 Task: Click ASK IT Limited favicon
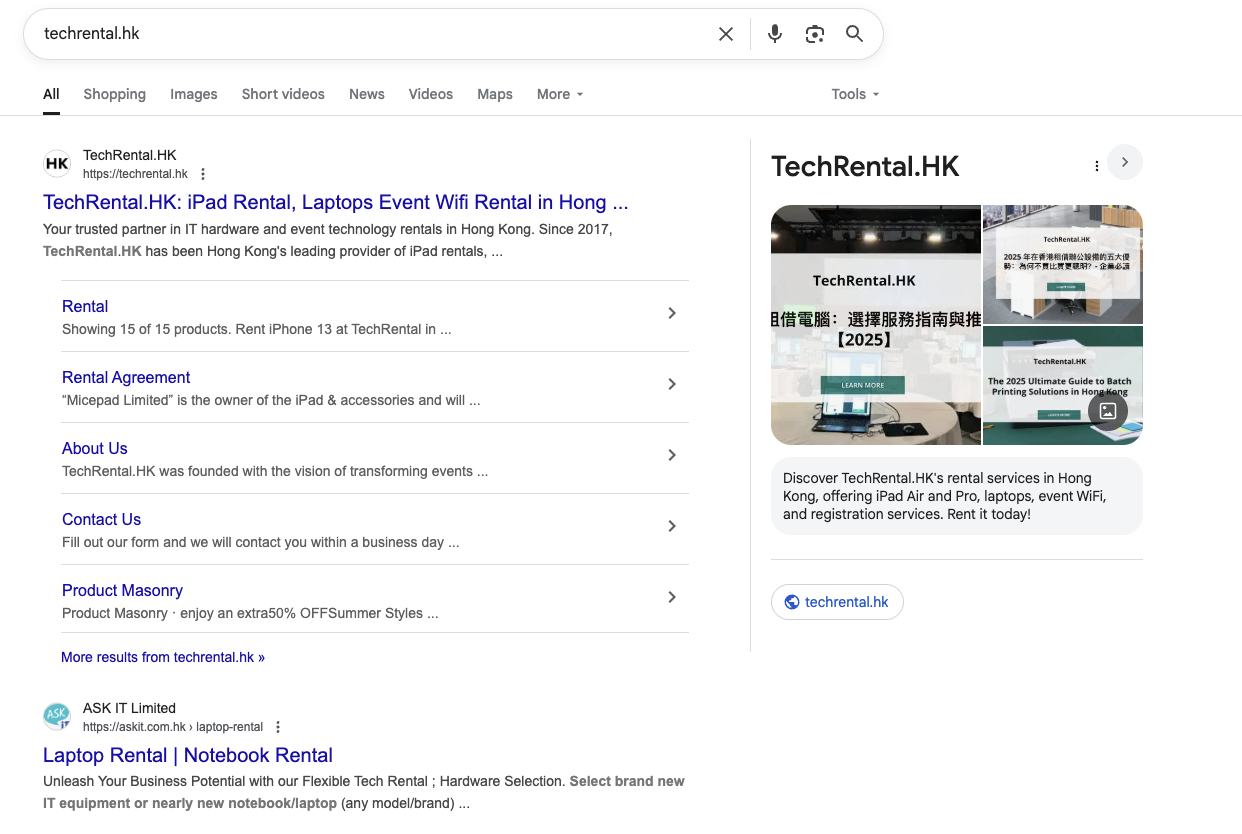(57, 717)
